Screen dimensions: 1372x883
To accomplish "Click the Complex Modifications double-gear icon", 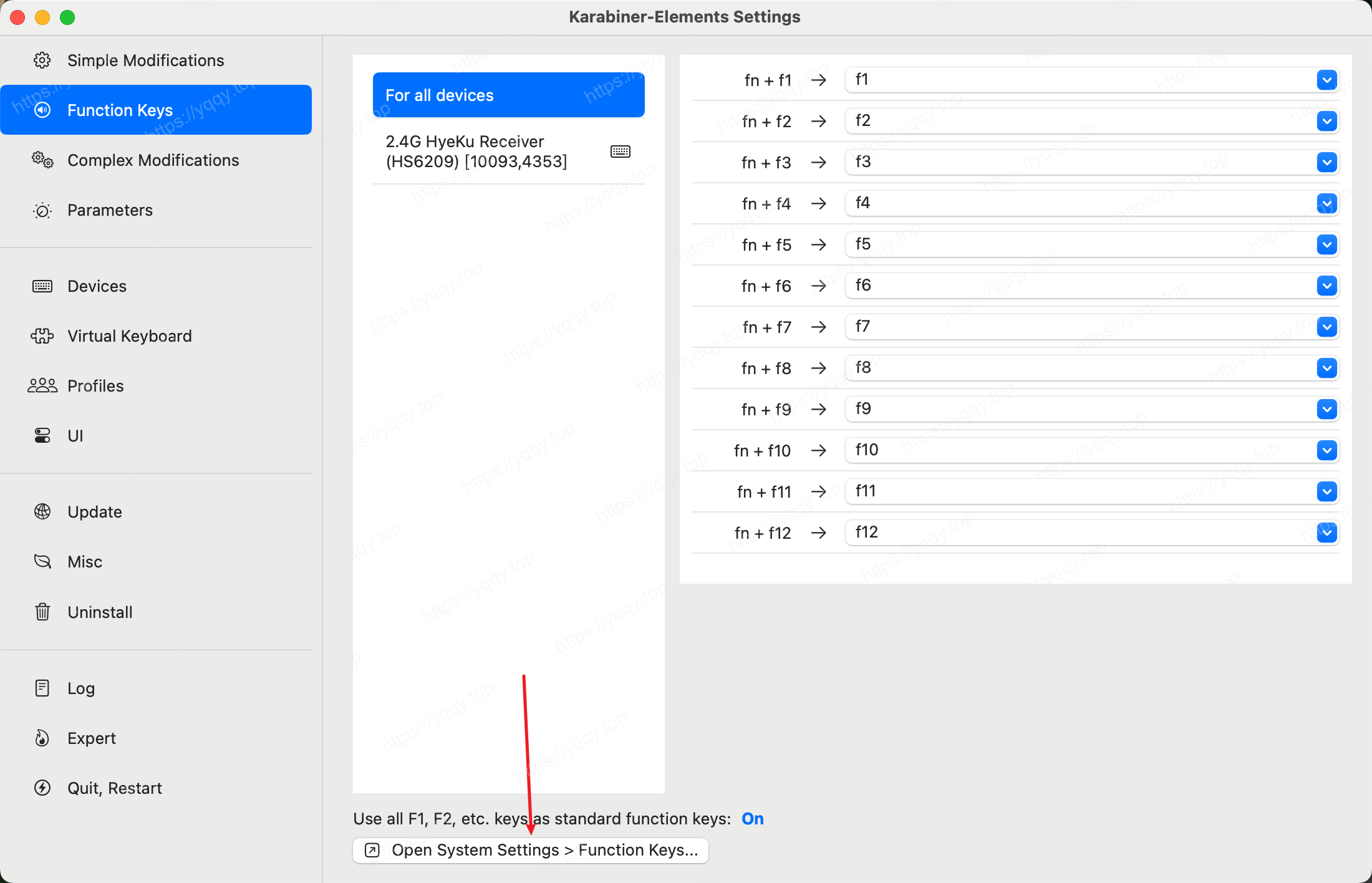I will coord(42,160).
